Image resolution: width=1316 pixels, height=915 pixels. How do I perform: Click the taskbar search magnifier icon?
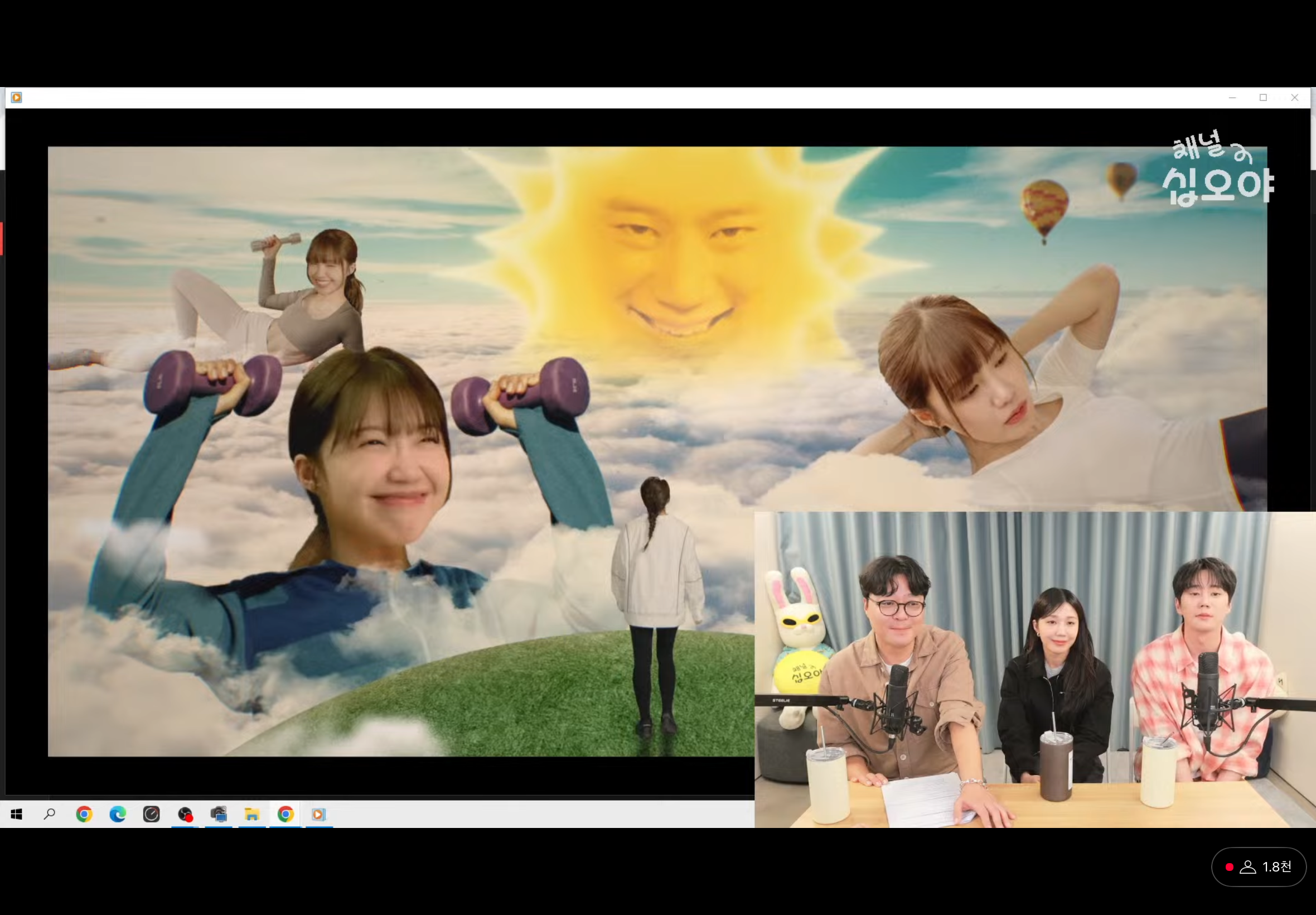point(50,814)
